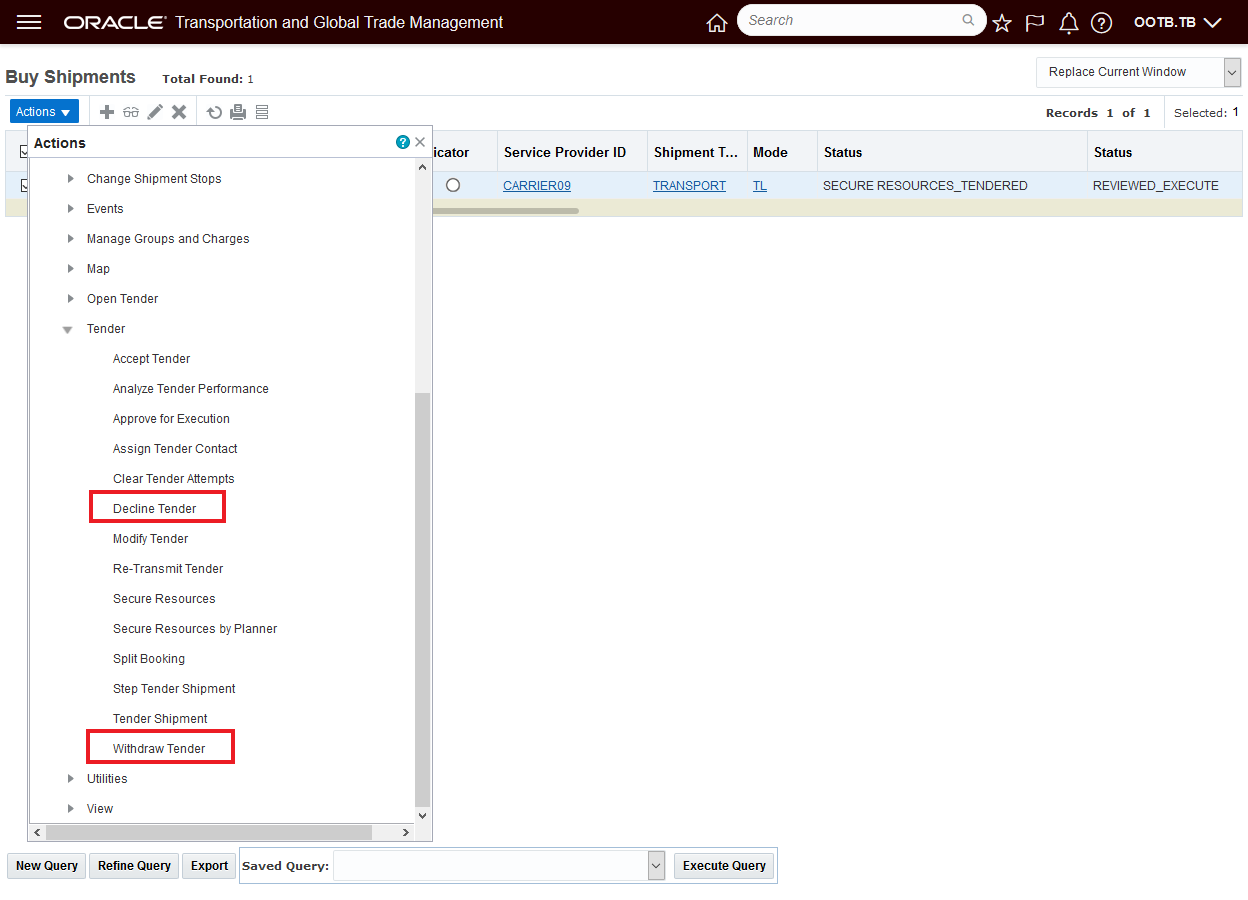Open the notifications bell

coord(1068,23)
